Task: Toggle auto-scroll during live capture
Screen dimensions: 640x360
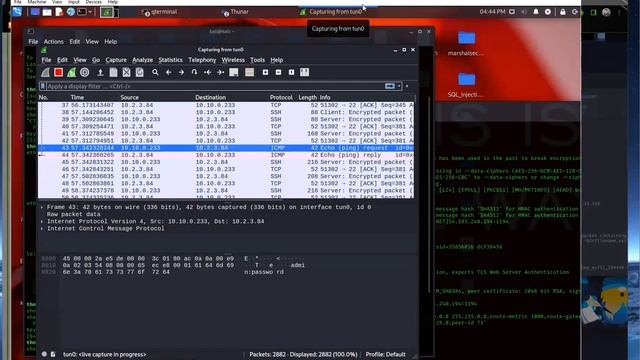Action: (x=233, y=72)
